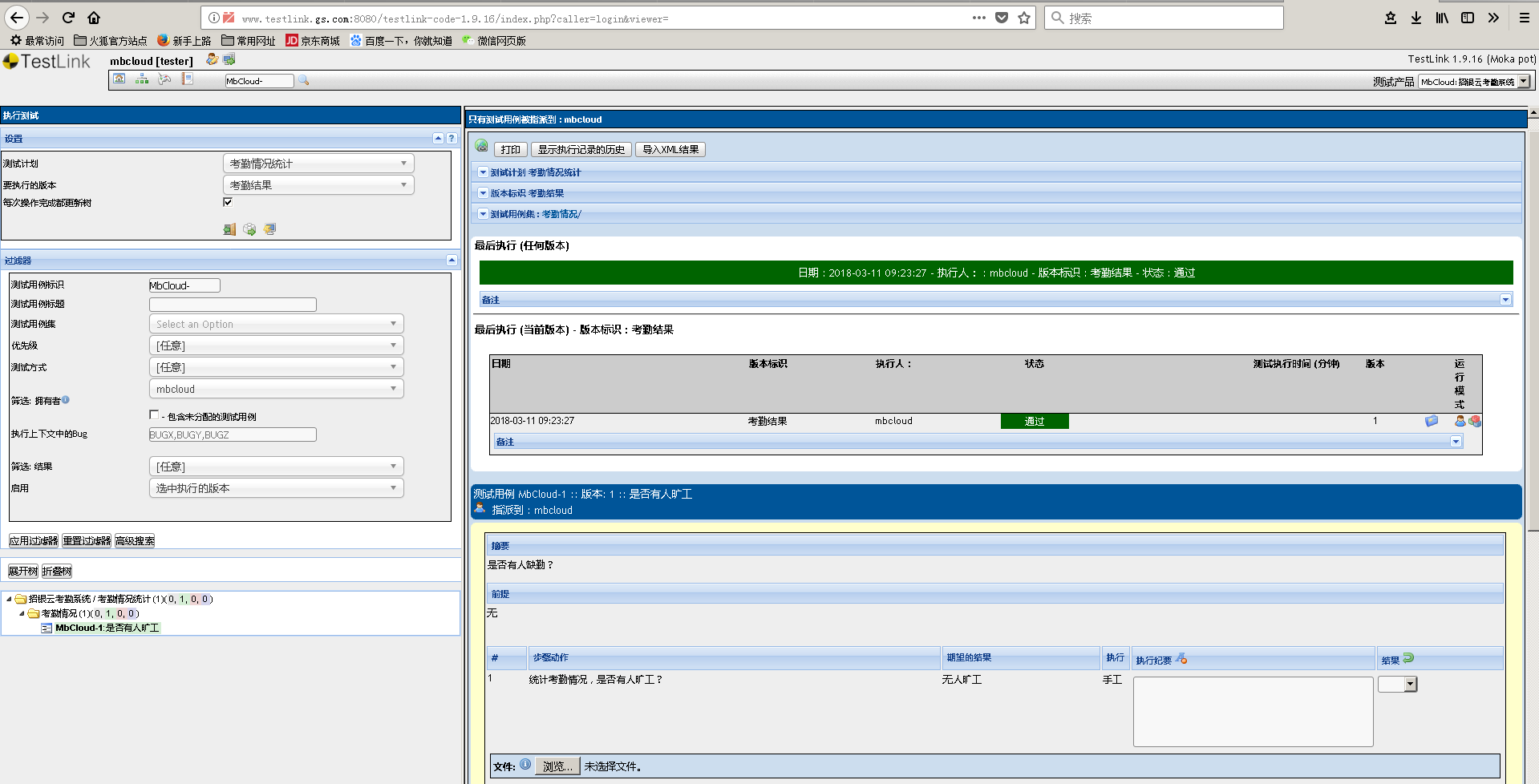Image resolution: width=1539 pixels, height=784 pixels.
Task: Click the 导入XML结果 button
Action: (670, 150)
